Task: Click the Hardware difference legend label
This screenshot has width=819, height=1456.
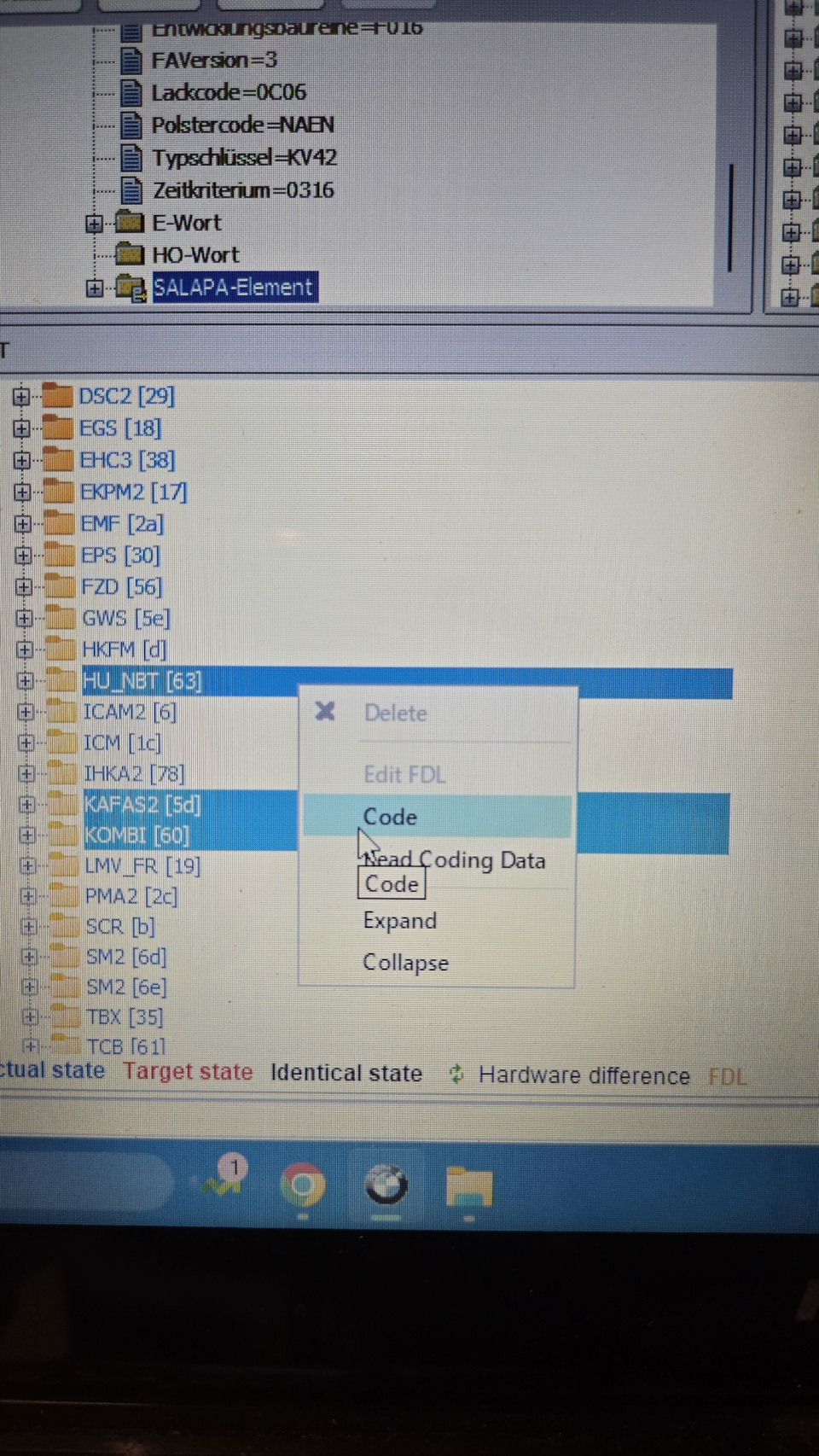Action: point(584,1075)
